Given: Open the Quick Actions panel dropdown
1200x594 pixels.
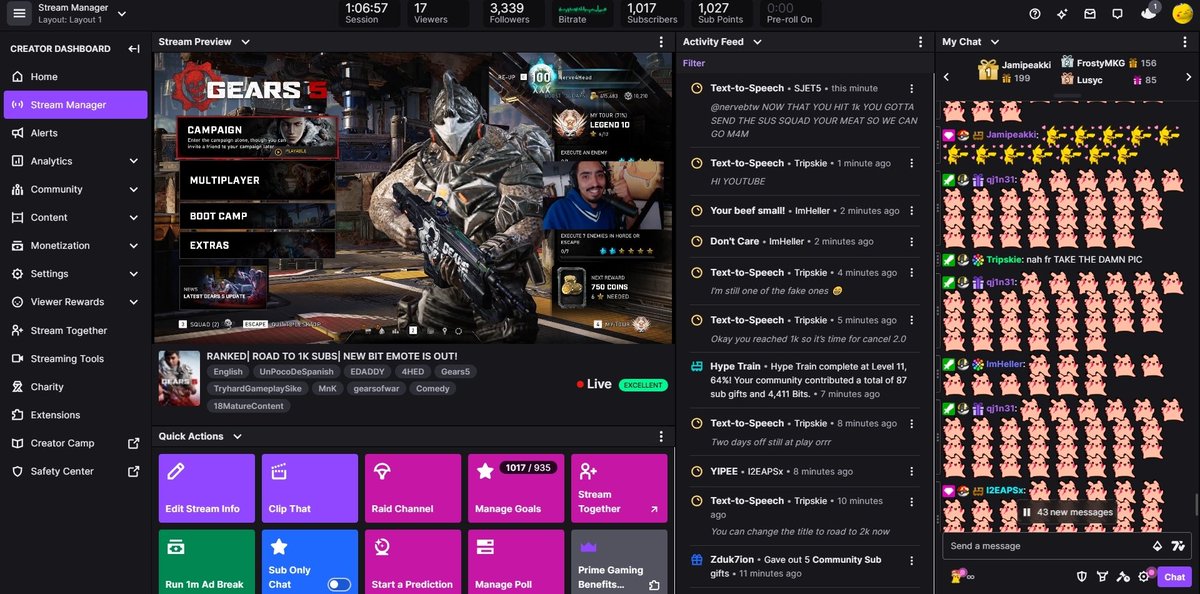Looking at the screenshot, I should tap(237, 436).
